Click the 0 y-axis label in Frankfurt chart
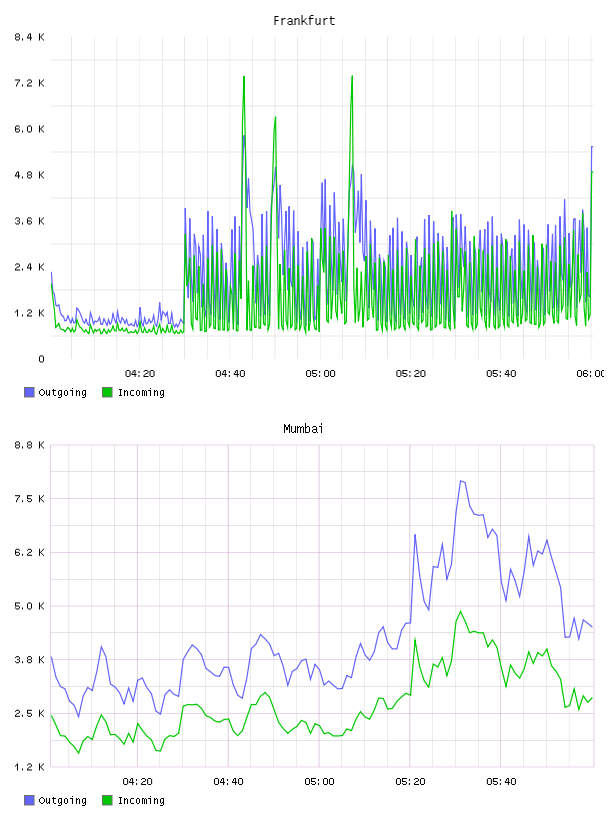Screen dimensions: 608x816 41,359
